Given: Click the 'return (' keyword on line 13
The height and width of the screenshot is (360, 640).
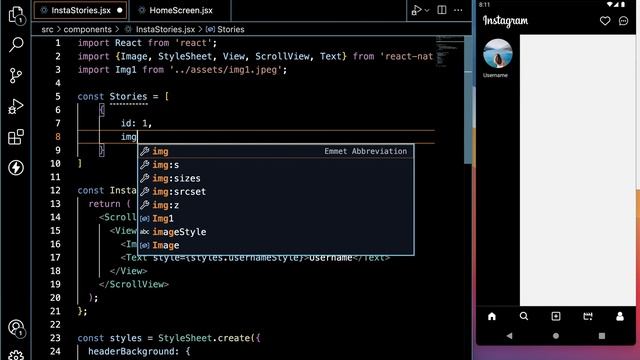Looking at the screenshot, I should coord(109,204).
